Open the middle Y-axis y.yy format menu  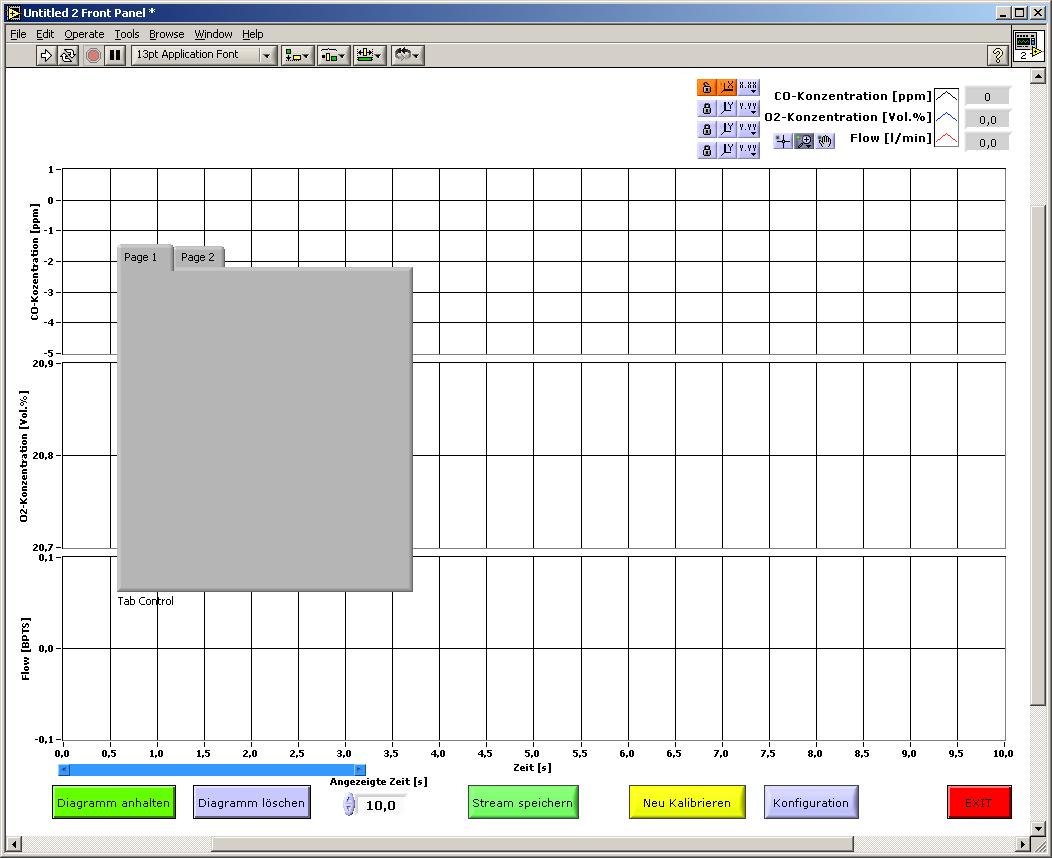pos(748,129)
